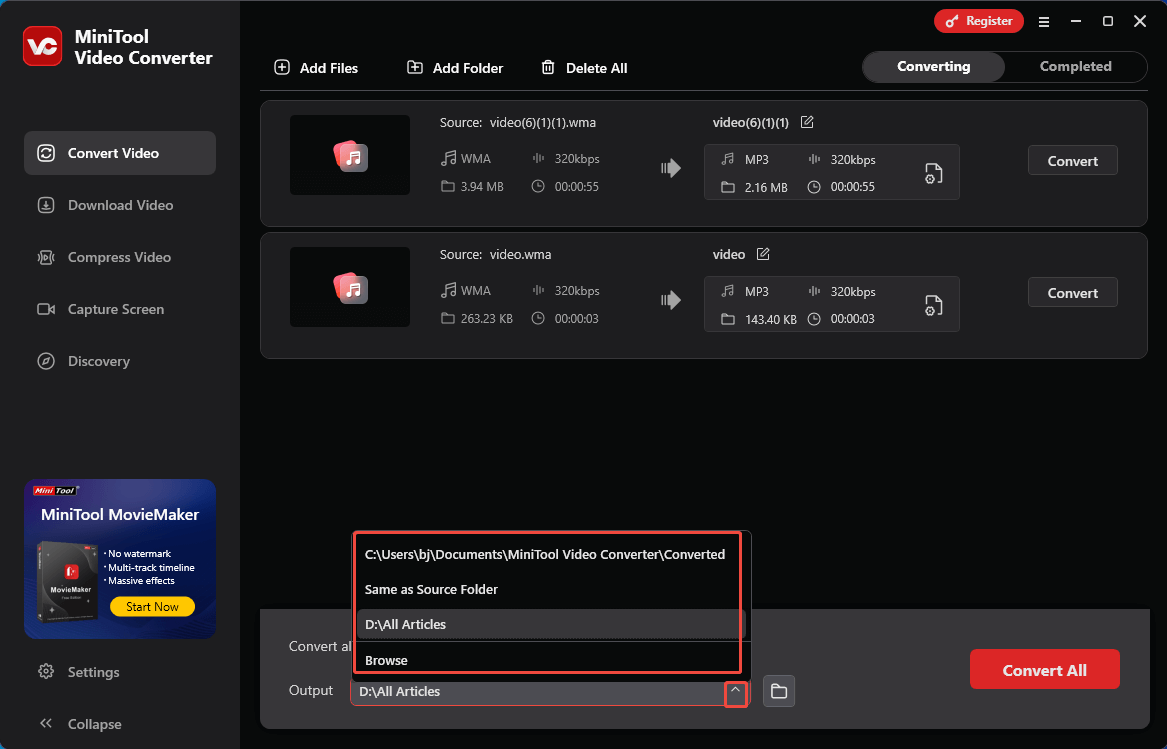
Task: Click the 3.94 MB source size
Action: click(482, 187)
